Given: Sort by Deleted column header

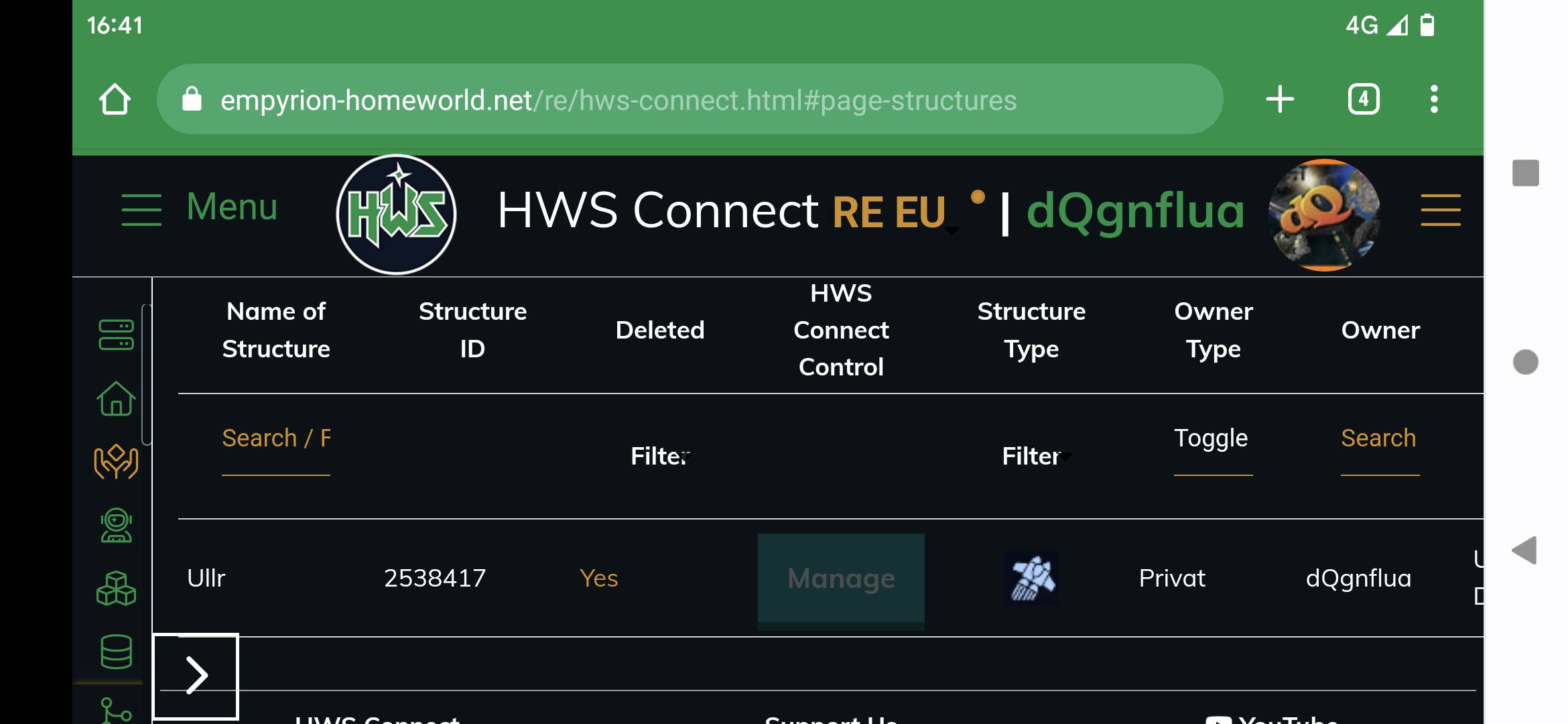Looking at the screenshot, I should [660, 330].
